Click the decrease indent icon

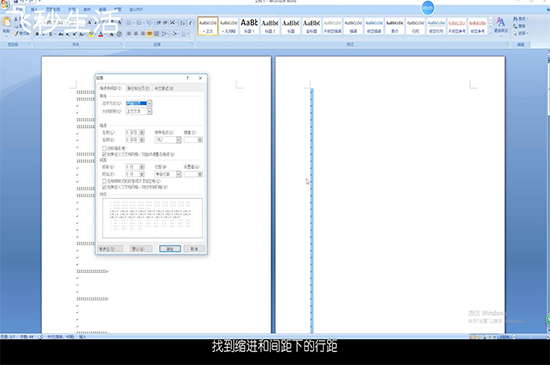click(159, 23)
